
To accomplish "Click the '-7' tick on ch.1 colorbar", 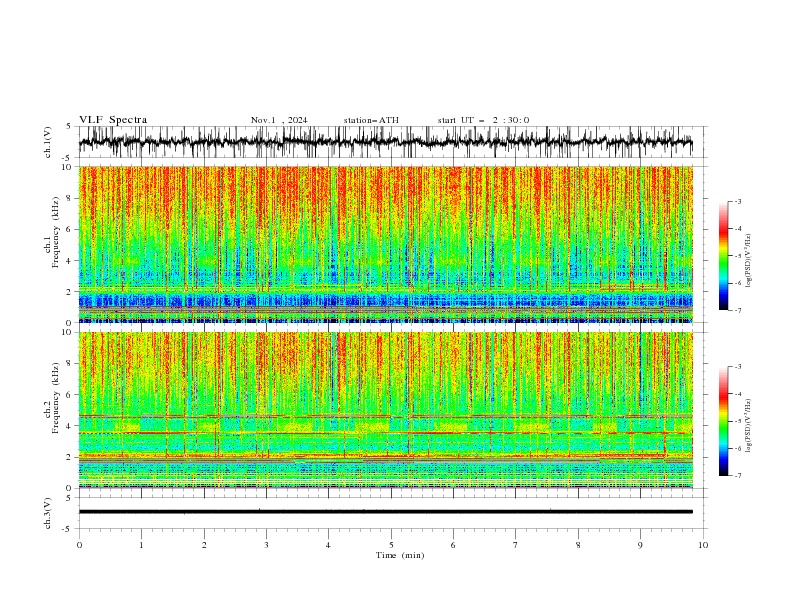I will [x=737, y=310].
